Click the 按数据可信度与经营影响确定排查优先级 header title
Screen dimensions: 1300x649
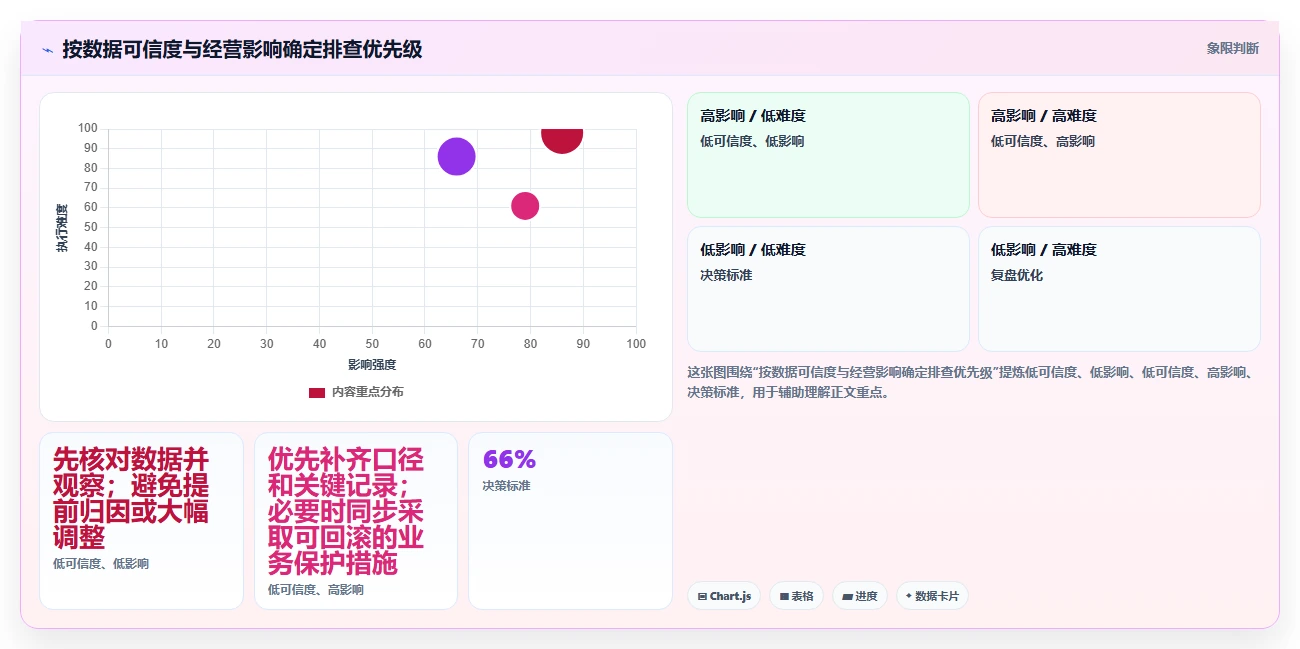pos(242,49)
